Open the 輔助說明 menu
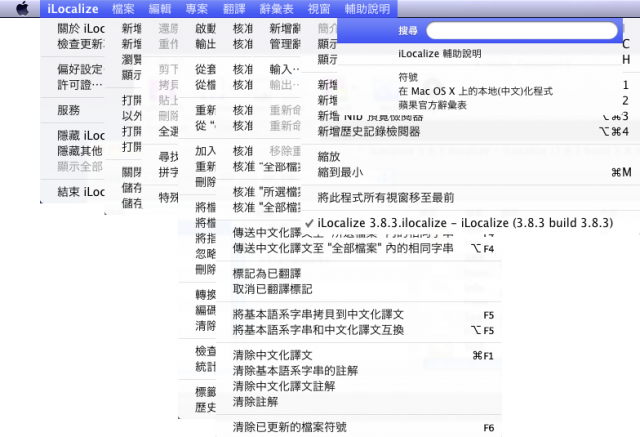The height and width of the screenshot is (437, 640). [367, 9]
